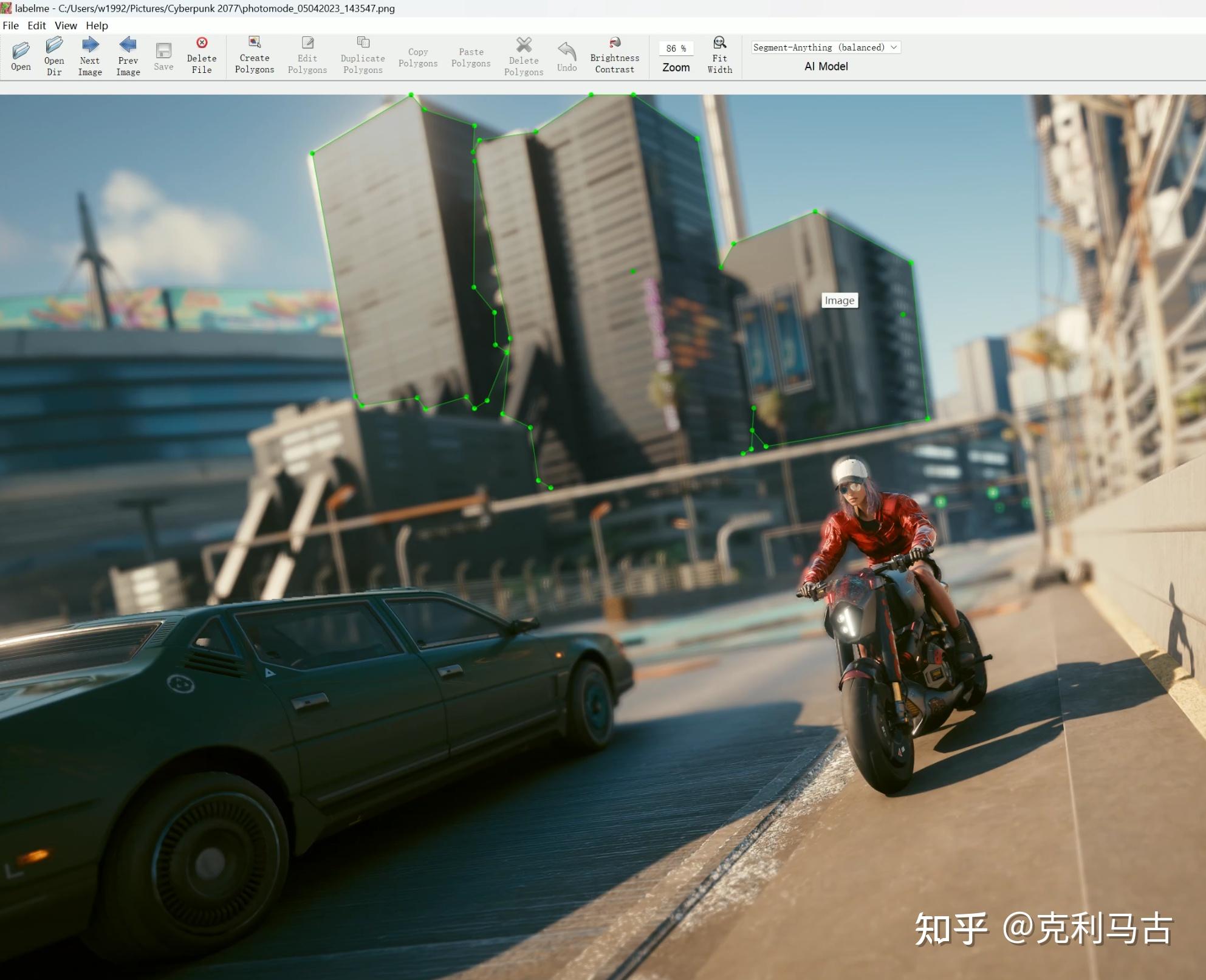1206x980 pixels.
Task: Expand the Segment-Anything AI Model dropdown
Action: 825,47
